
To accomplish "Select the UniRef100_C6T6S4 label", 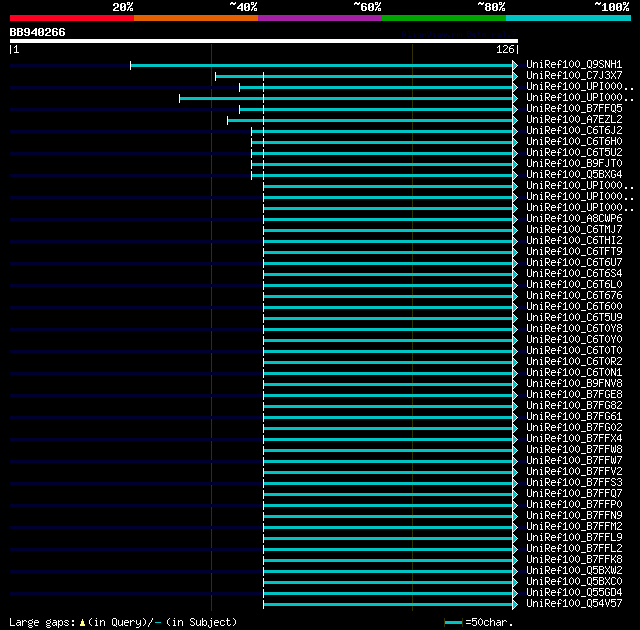I will [574, 273].
